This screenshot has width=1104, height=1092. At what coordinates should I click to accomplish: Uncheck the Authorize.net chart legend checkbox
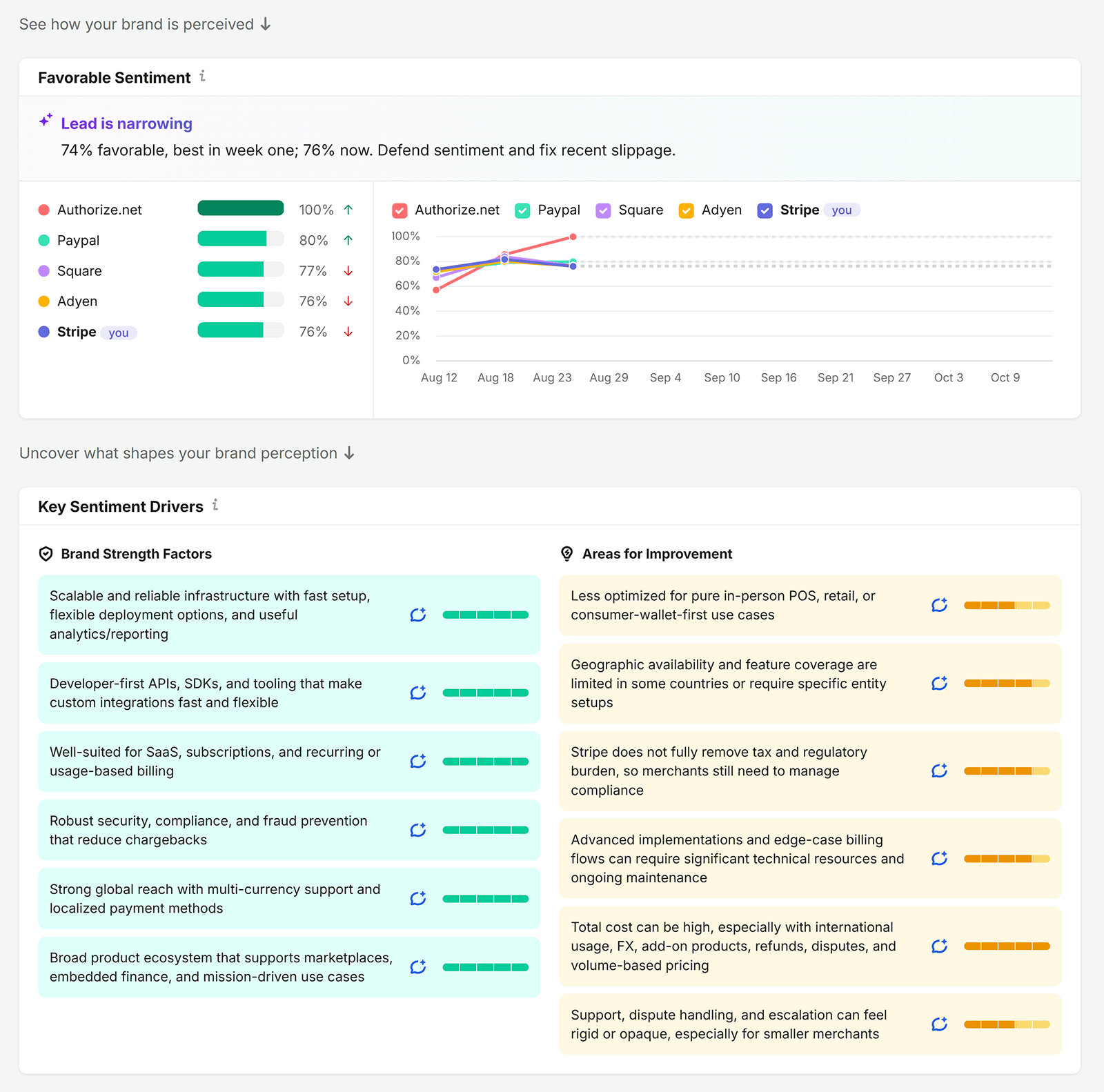click(400, 210)
